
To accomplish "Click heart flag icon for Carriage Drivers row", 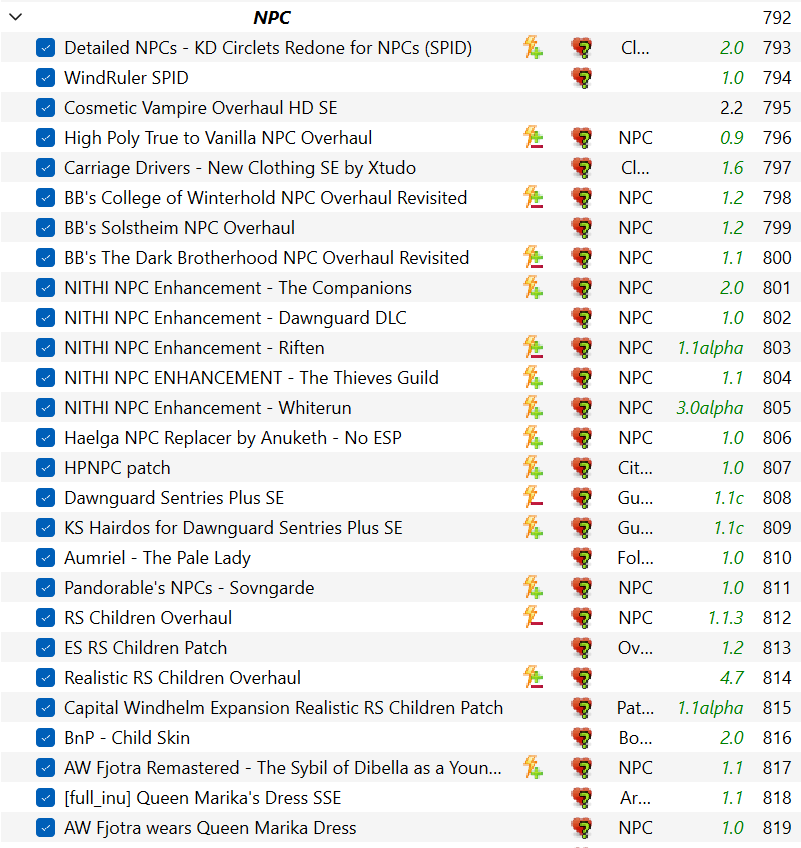I will tap(582, 168).
